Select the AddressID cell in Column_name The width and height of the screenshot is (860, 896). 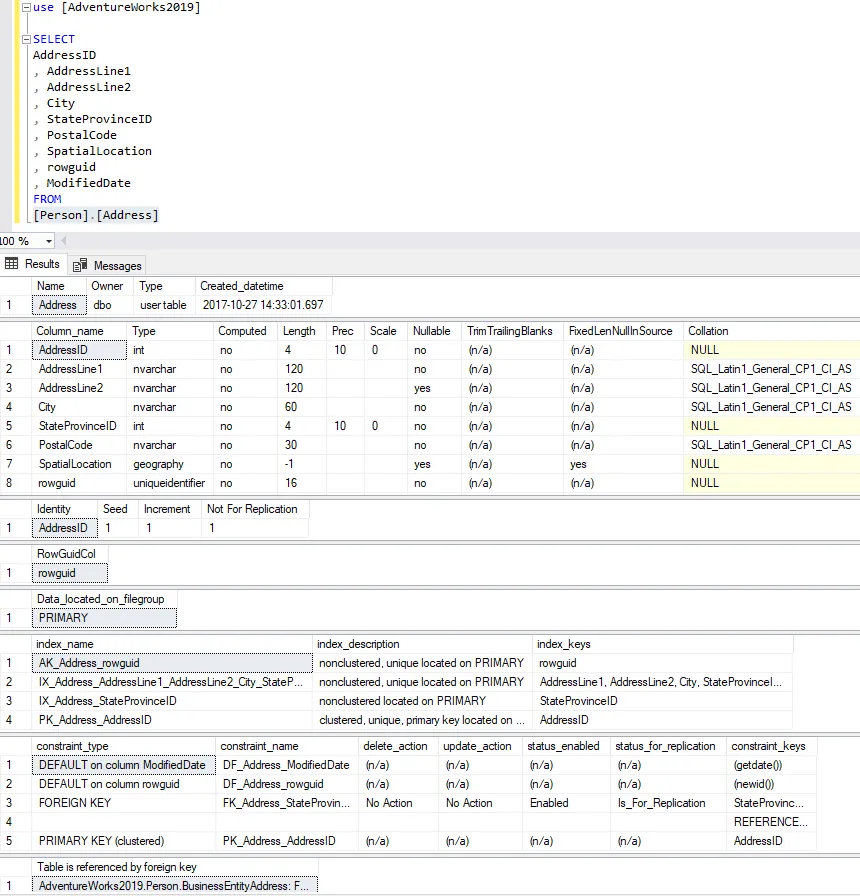[x=79, y=350]
